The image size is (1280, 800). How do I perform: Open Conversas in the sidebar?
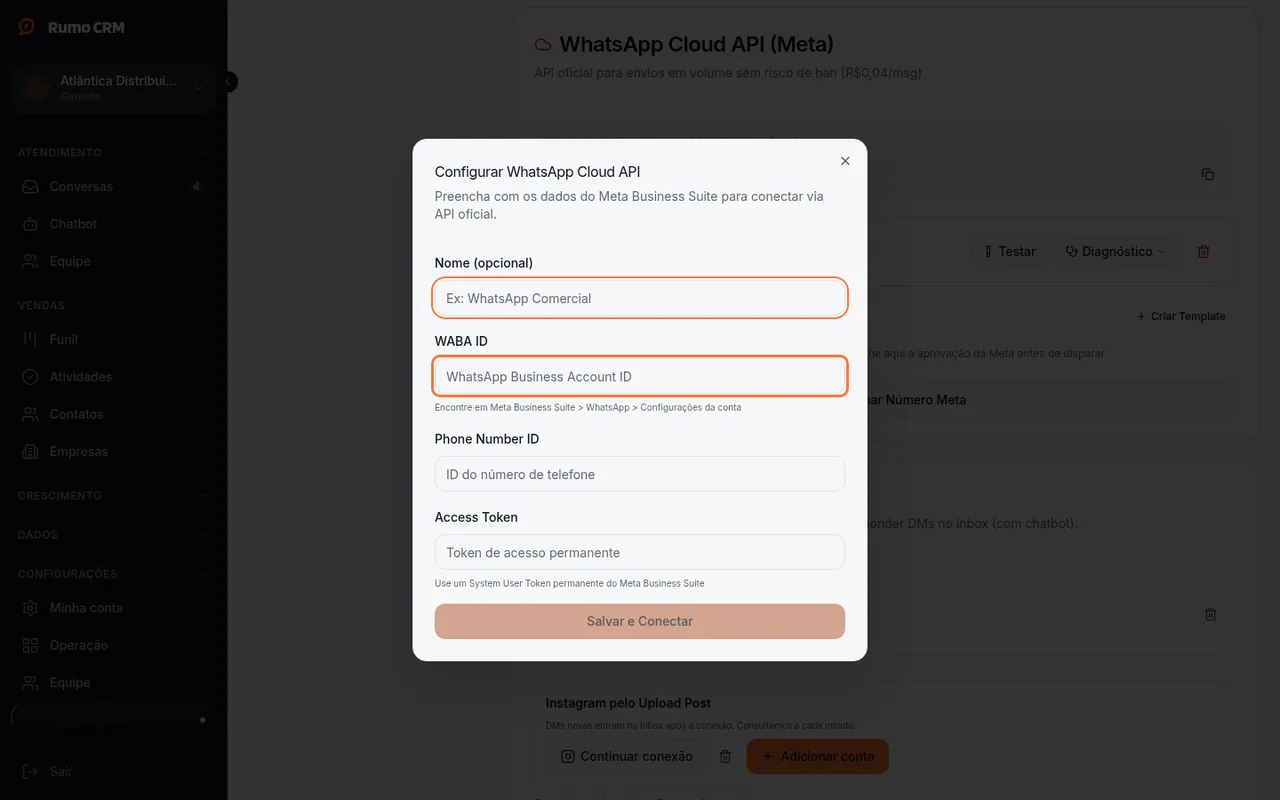pyautogui.click(x=114, y=187)
